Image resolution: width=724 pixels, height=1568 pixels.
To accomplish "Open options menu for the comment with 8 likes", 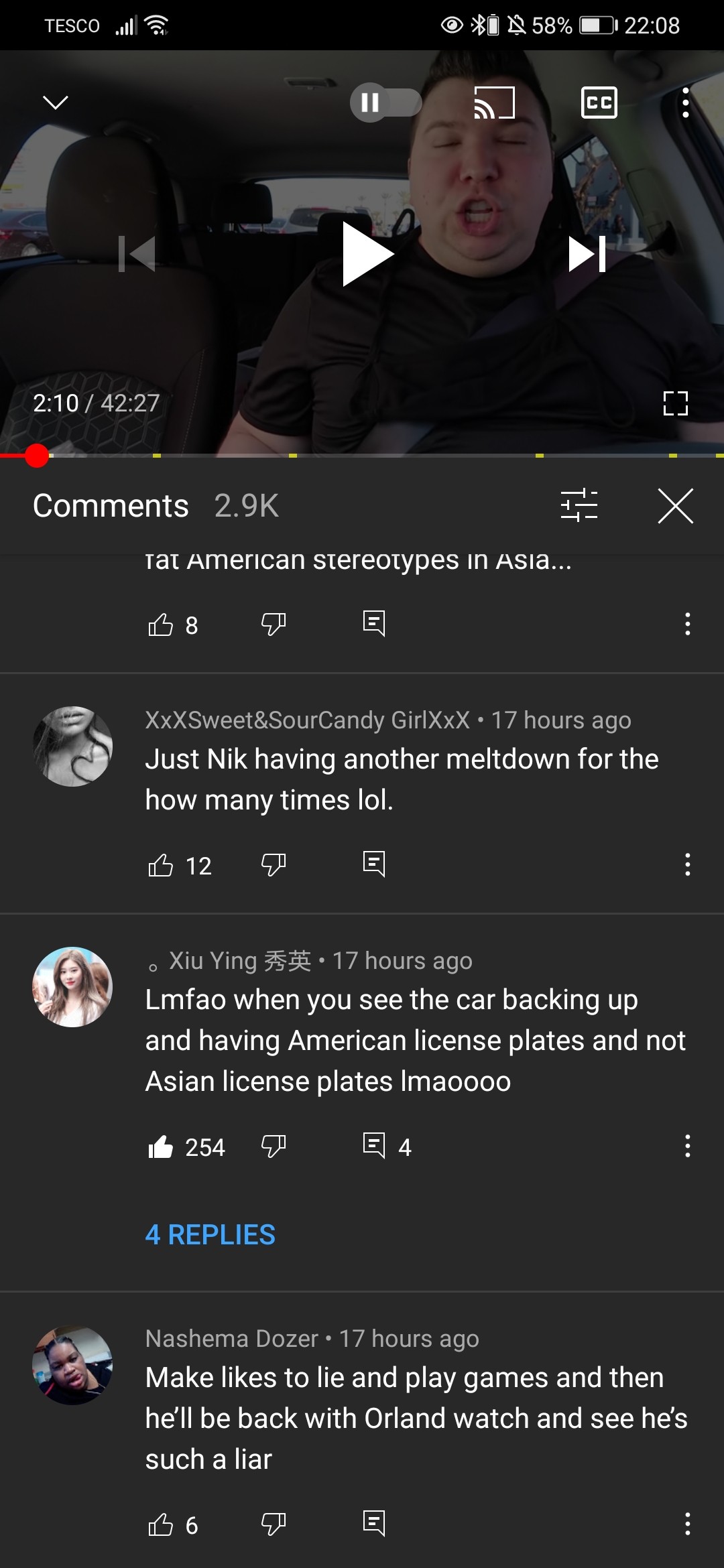I will coord(687,624).
